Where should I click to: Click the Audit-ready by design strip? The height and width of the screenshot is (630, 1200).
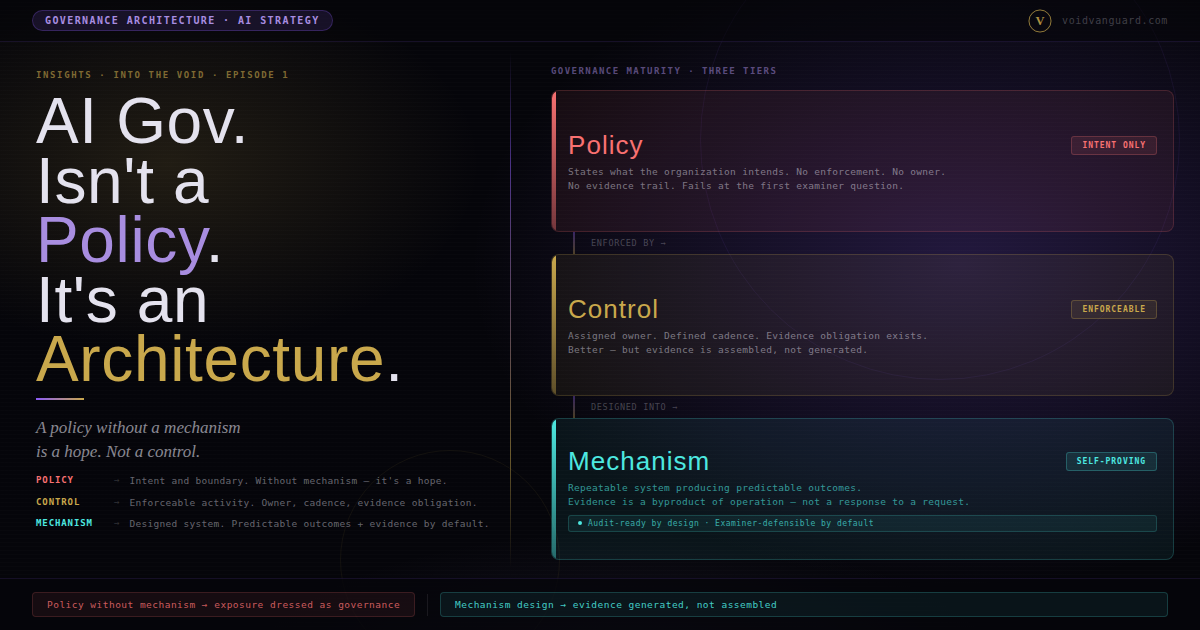point(862,523)
